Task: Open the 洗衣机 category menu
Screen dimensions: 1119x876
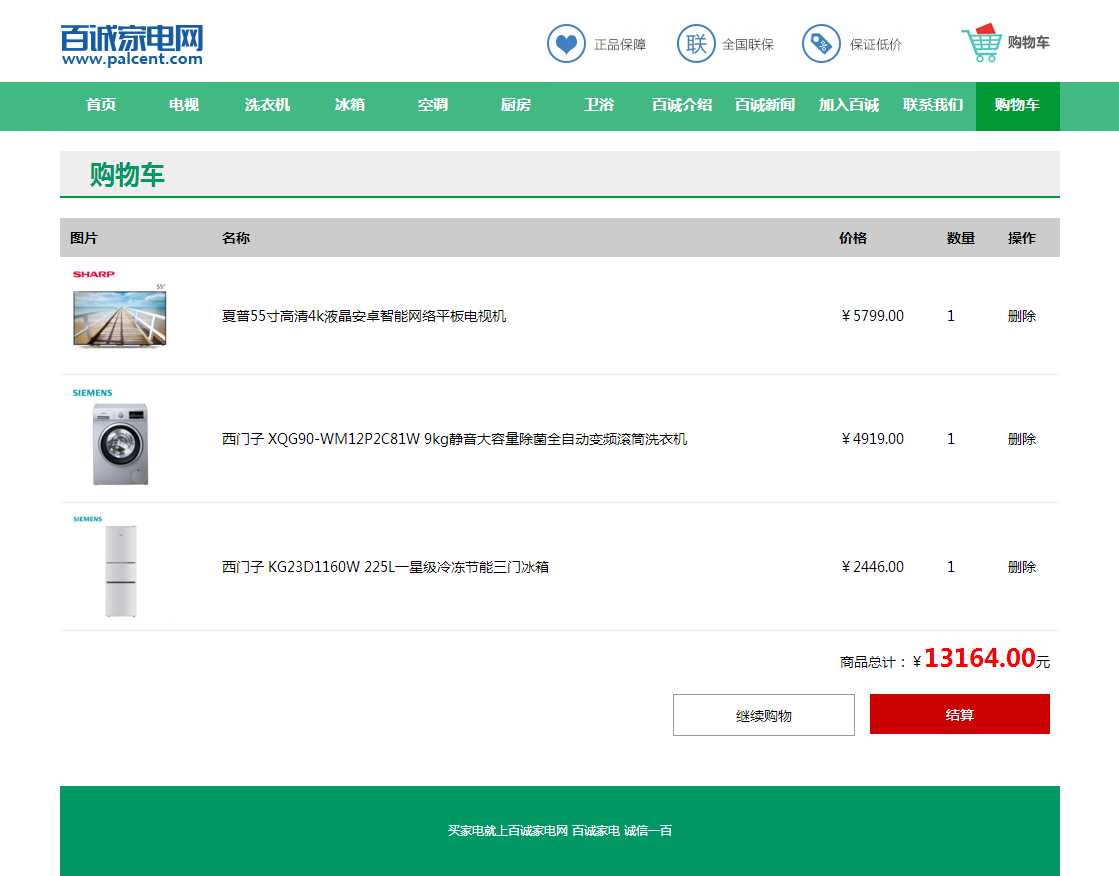Action: click(x=267, y=105)
